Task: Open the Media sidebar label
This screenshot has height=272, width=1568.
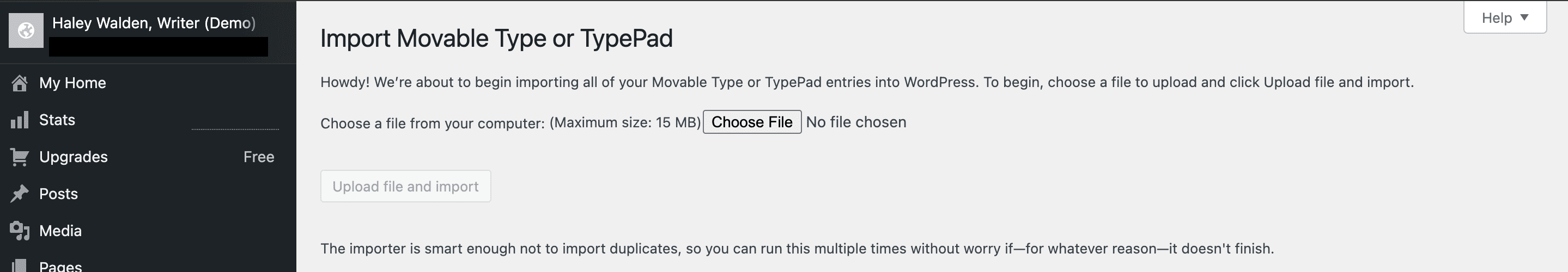Action: 60,231
